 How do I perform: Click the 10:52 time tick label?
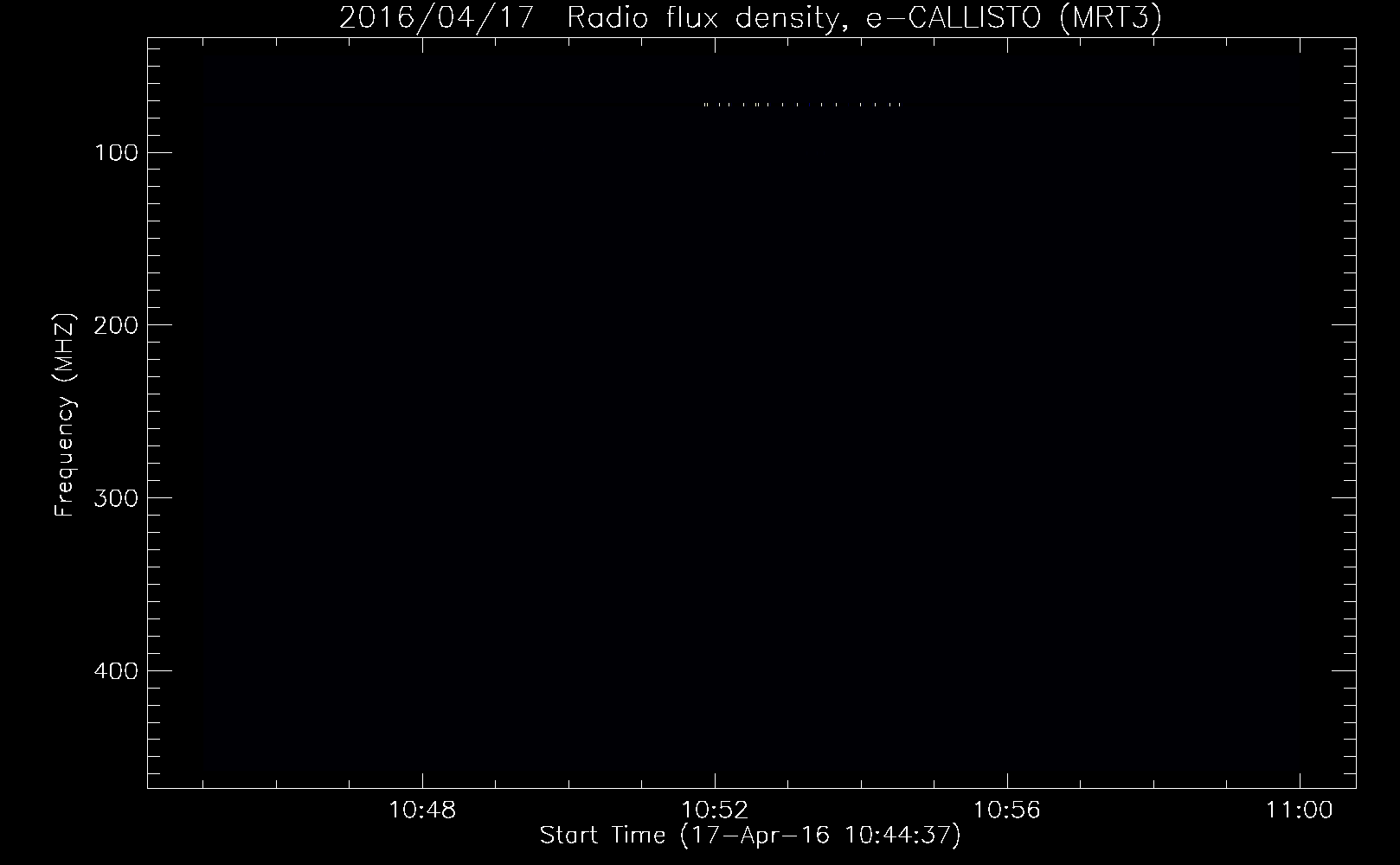coord(715,811)
